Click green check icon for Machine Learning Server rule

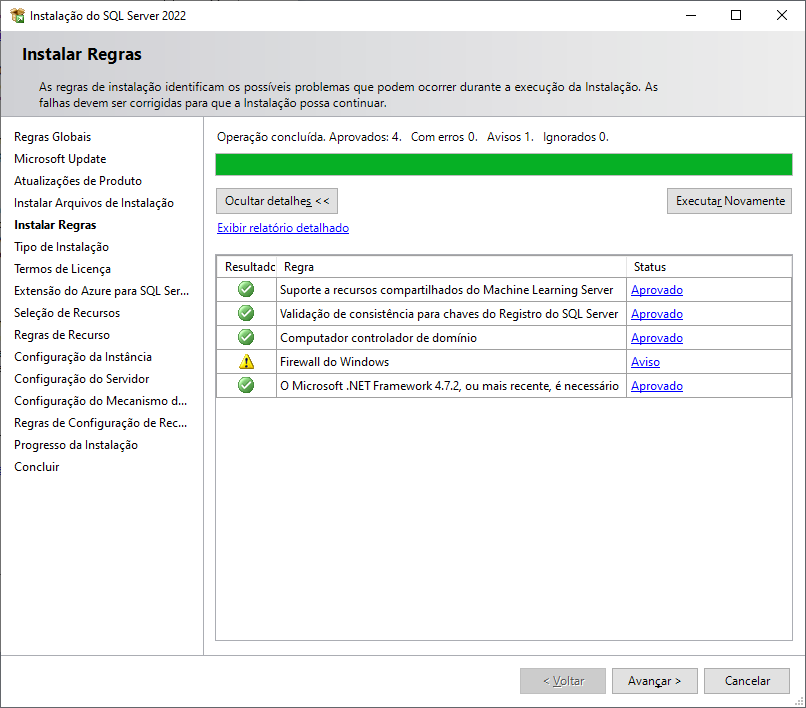246,290
